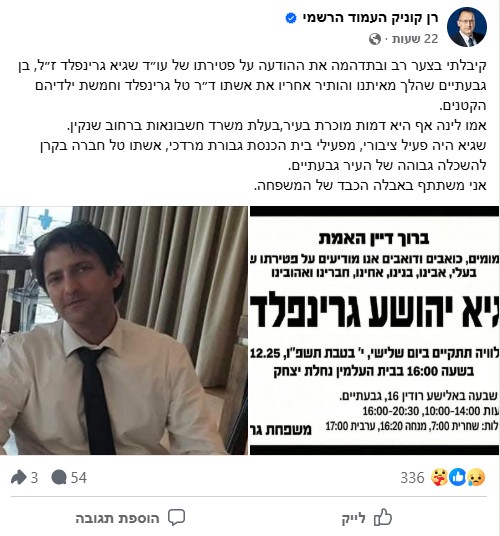Like the post with לייק button

(x=367, y=518)
